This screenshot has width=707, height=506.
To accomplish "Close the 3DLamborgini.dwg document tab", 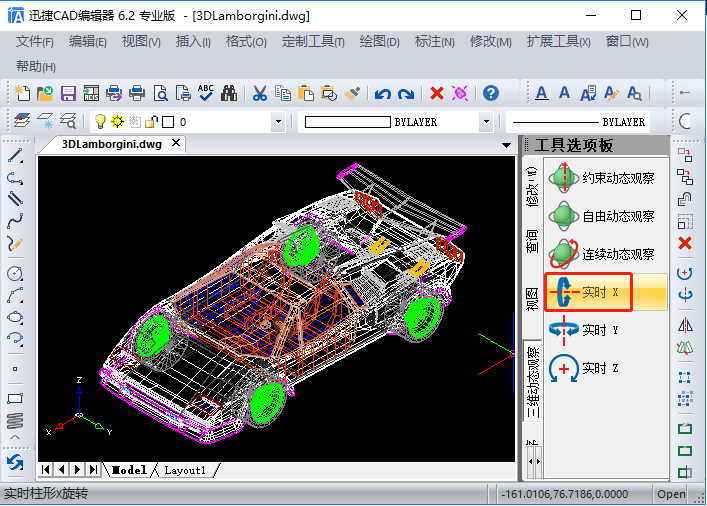I will (176, 143).
